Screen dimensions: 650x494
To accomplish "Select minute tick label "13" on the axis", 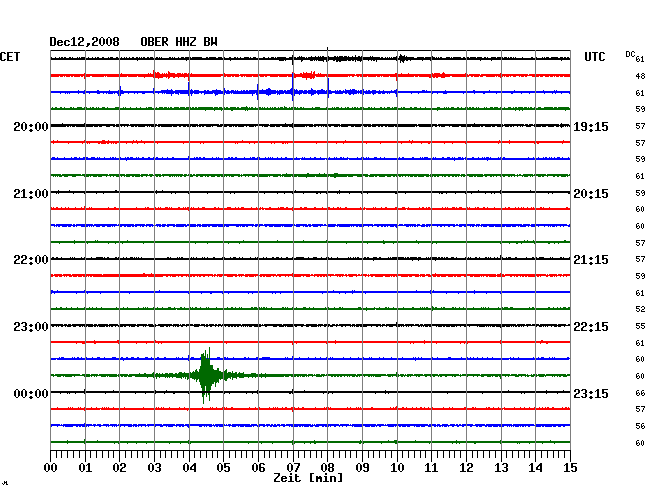I will (501, 467).
